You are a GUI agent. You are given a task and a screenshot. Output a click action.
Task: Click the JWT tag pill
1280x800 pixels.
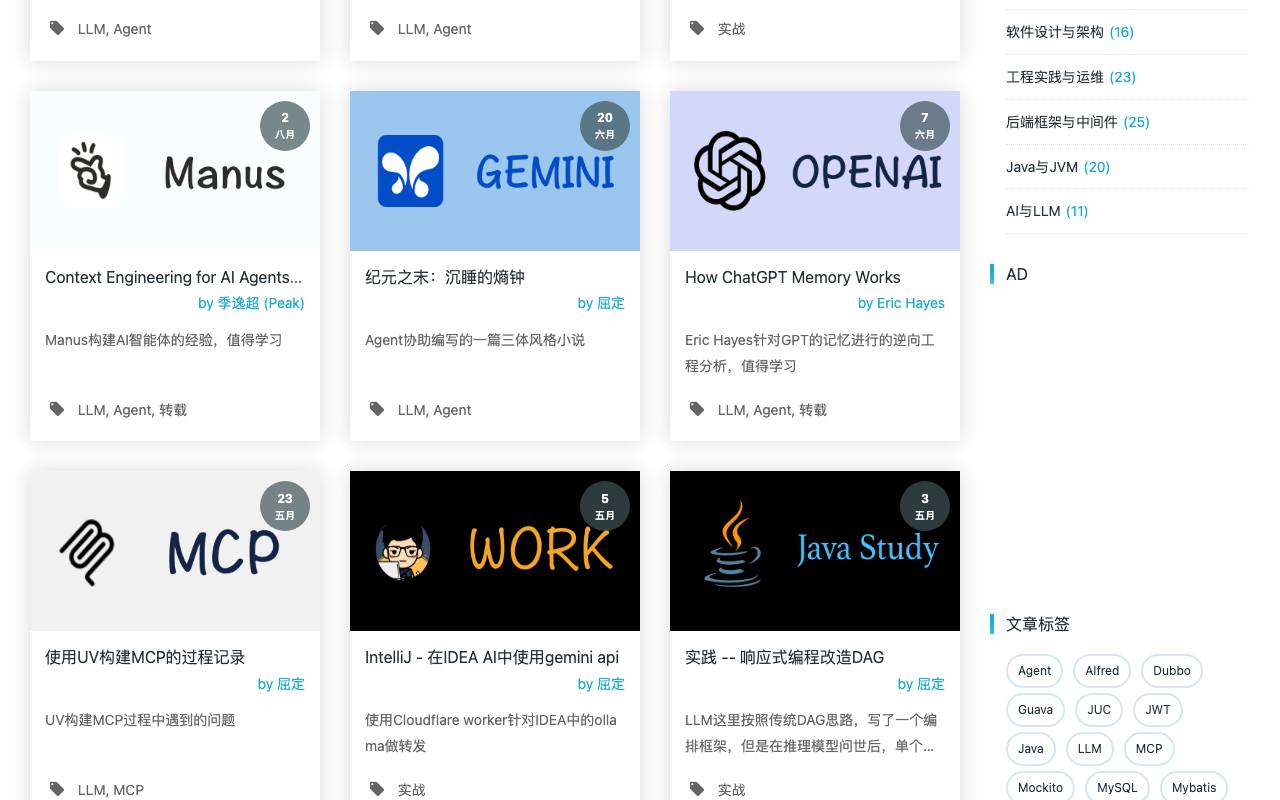pyautogui.click(x=1158, y=710)
